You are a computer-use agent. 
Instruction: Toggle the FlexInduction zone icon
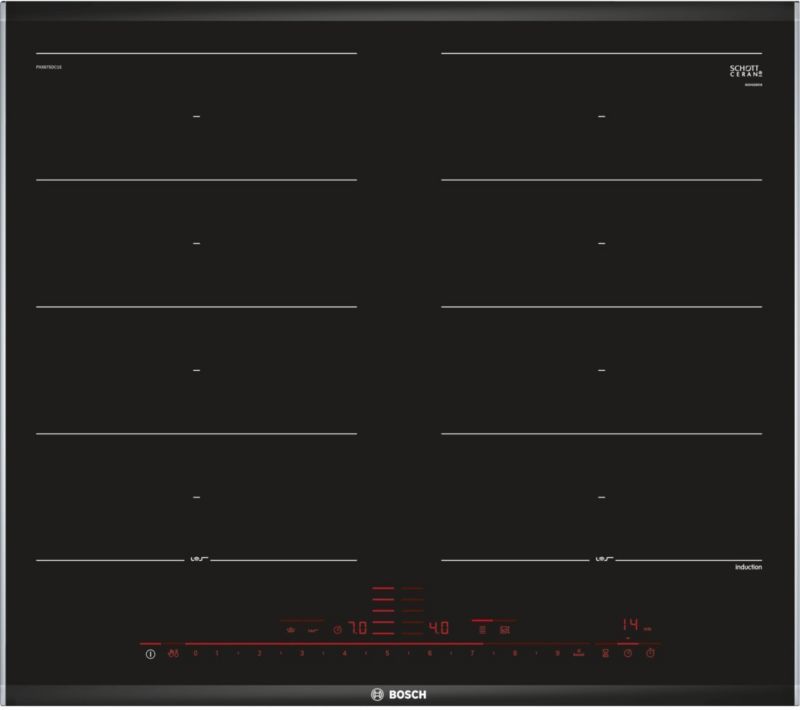(482, 630)
